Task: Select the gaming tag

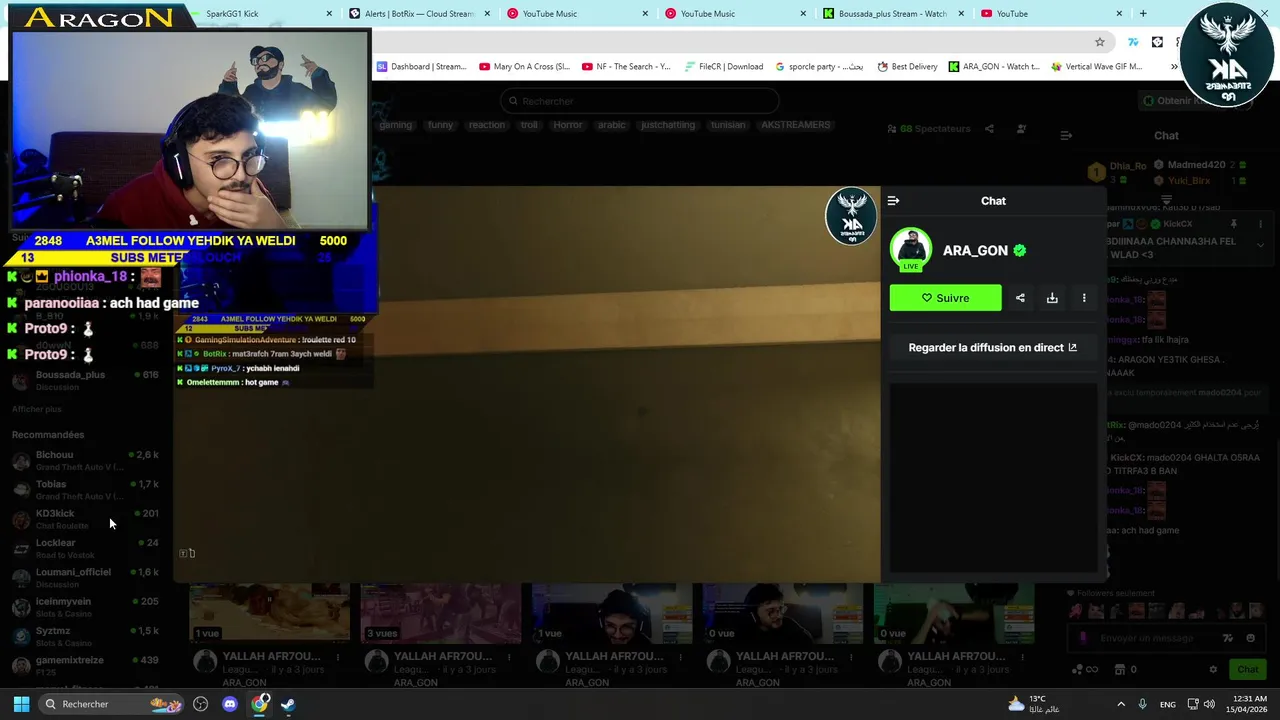Action: pyautogui.click(x=395, y=125)
